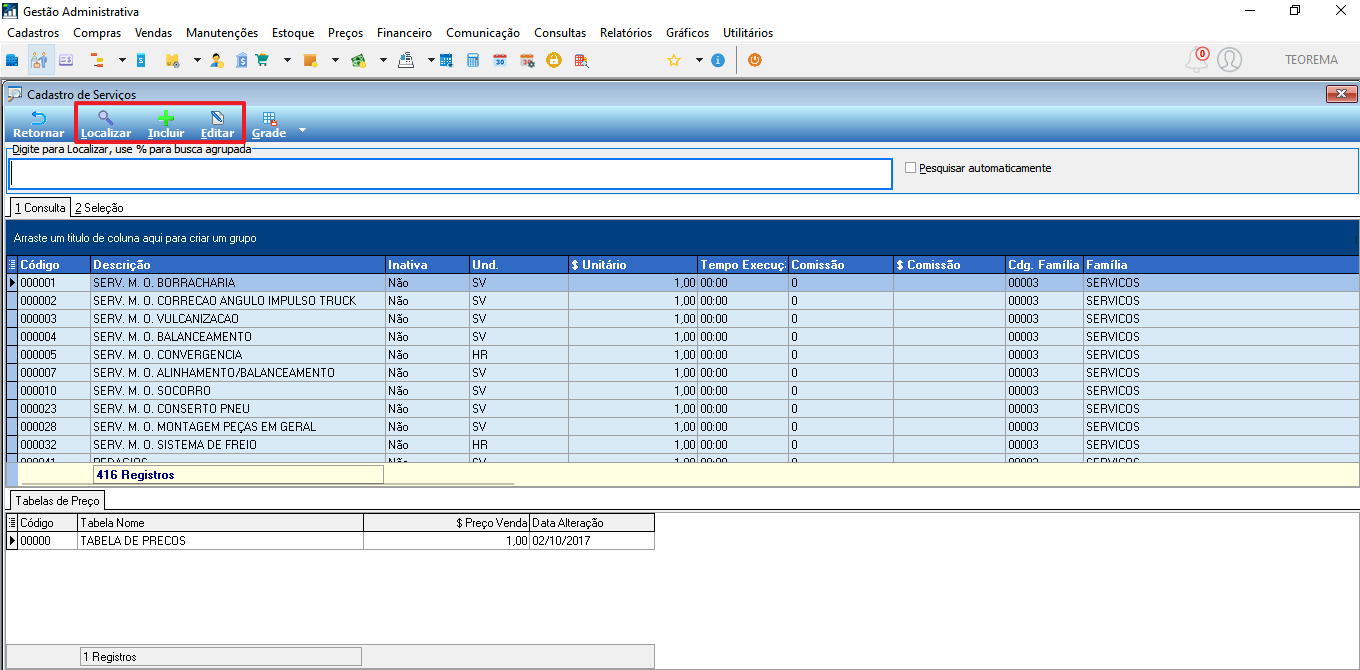Screen dimensions: 1360x670
Task: Click the Localizar button
Action: (106, 125)
